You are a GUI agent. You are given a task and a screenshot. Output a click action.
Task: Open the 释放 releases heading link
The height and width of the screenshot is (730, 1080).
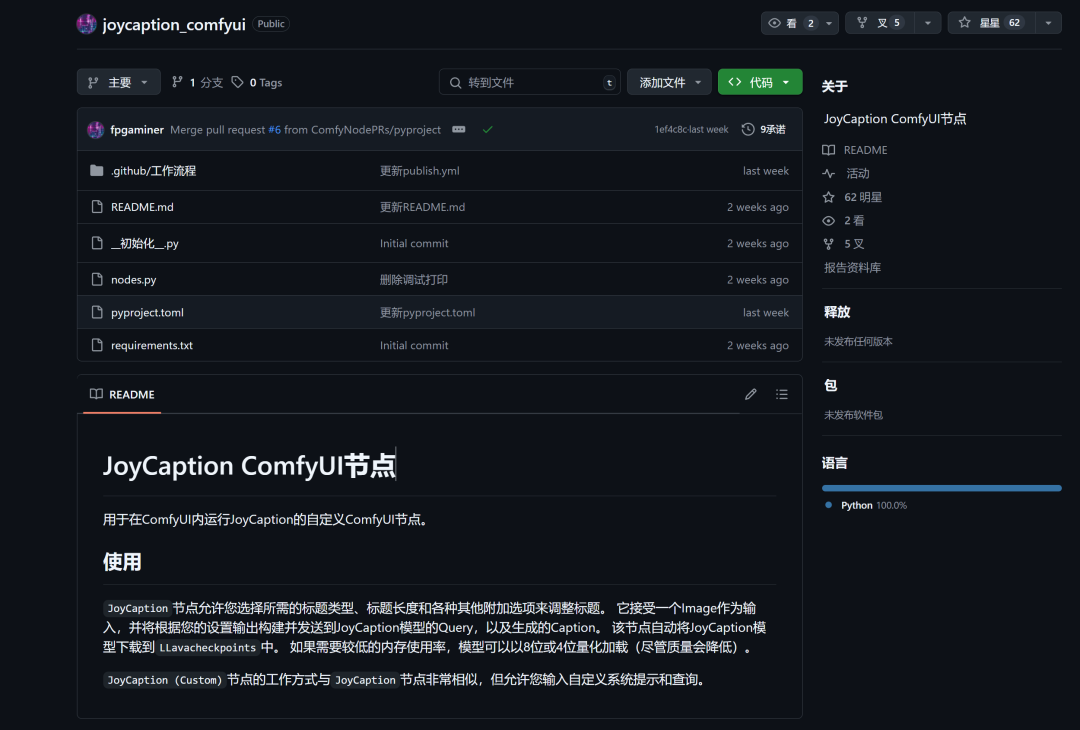837,312
